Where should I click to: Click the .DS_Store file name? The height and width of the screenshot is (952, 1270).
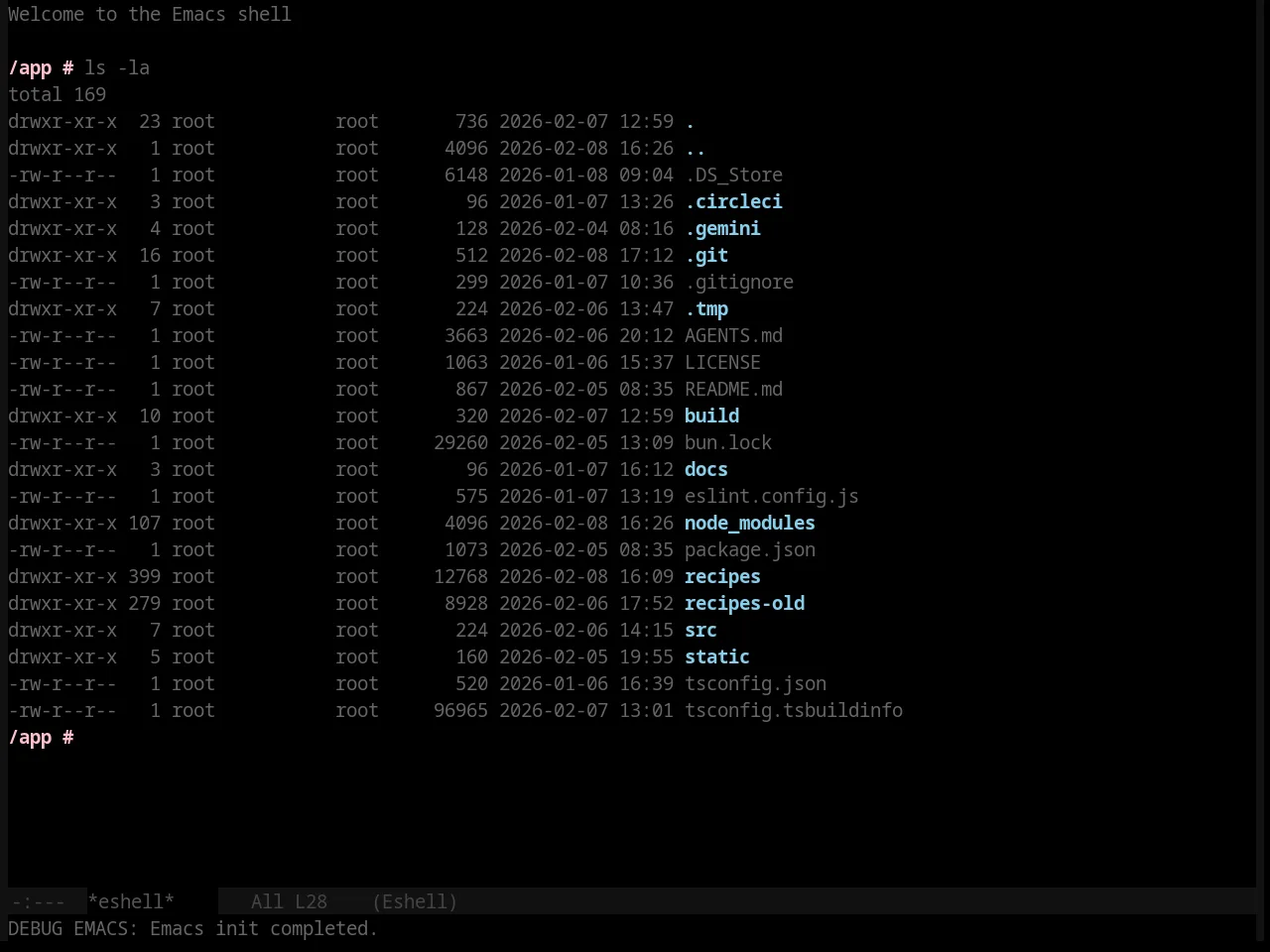(733, 175)
